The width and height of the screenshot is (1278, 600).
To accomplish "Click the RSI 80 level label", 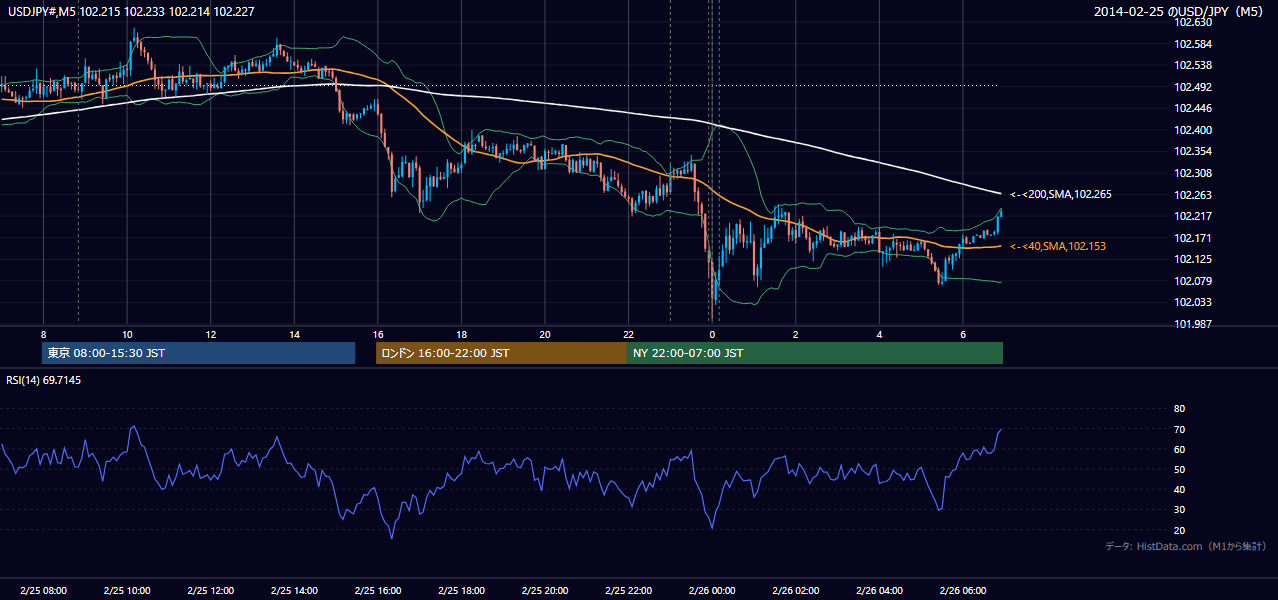I will pyautogui.click(x=1179, y=409).
